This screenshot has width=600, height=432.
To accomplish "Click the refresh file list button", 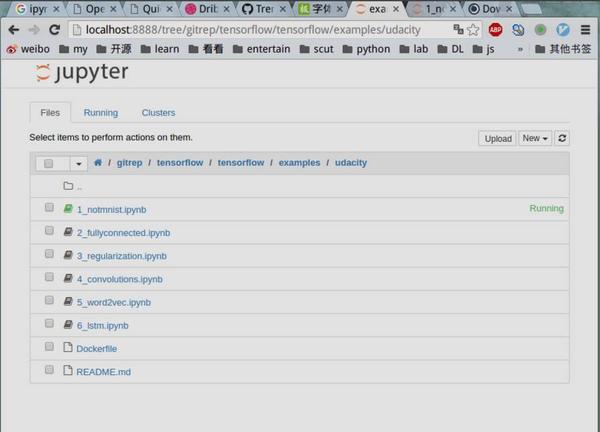I will coord(562,138).
